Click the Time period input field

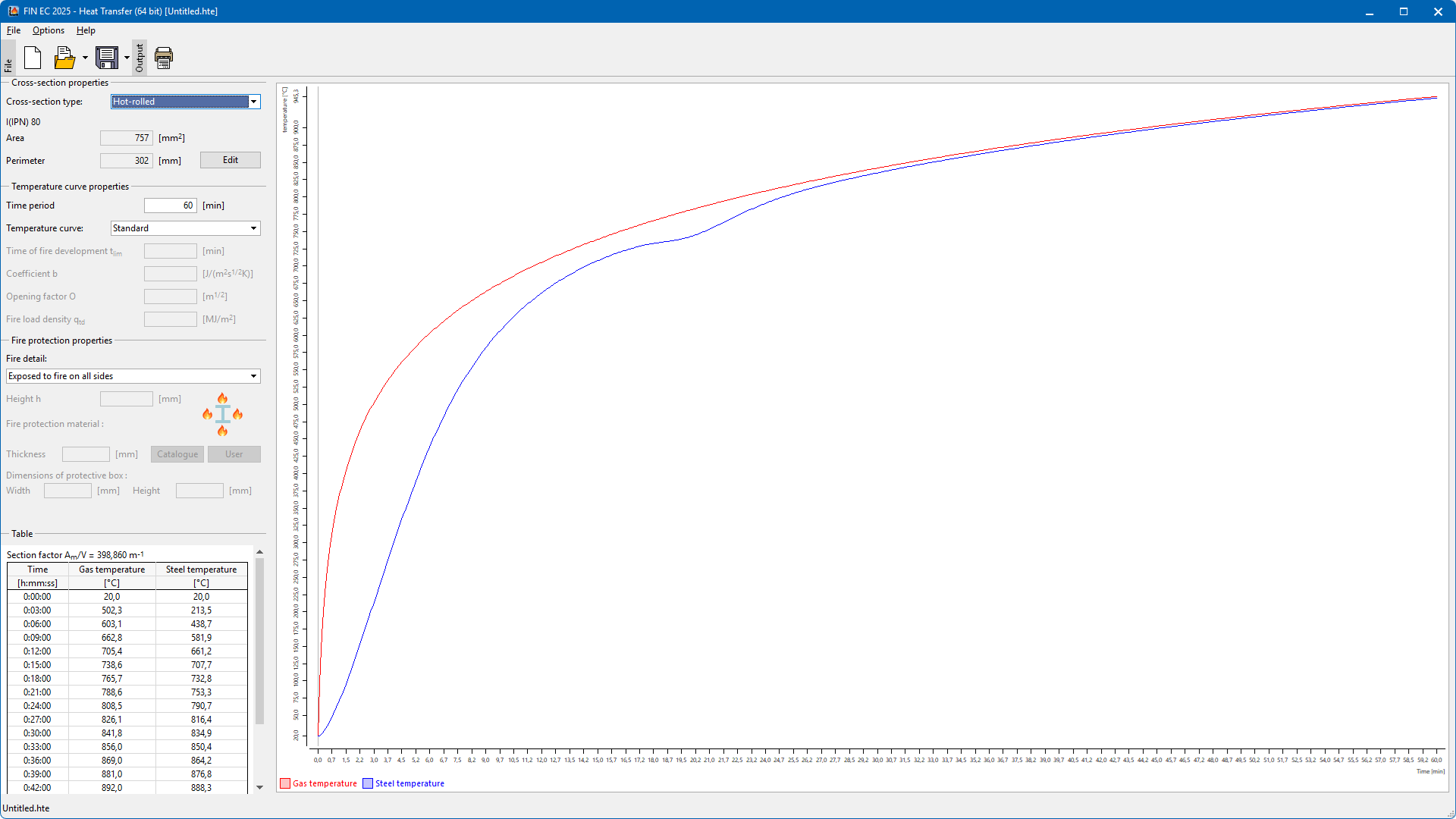[x=171, y=206]
